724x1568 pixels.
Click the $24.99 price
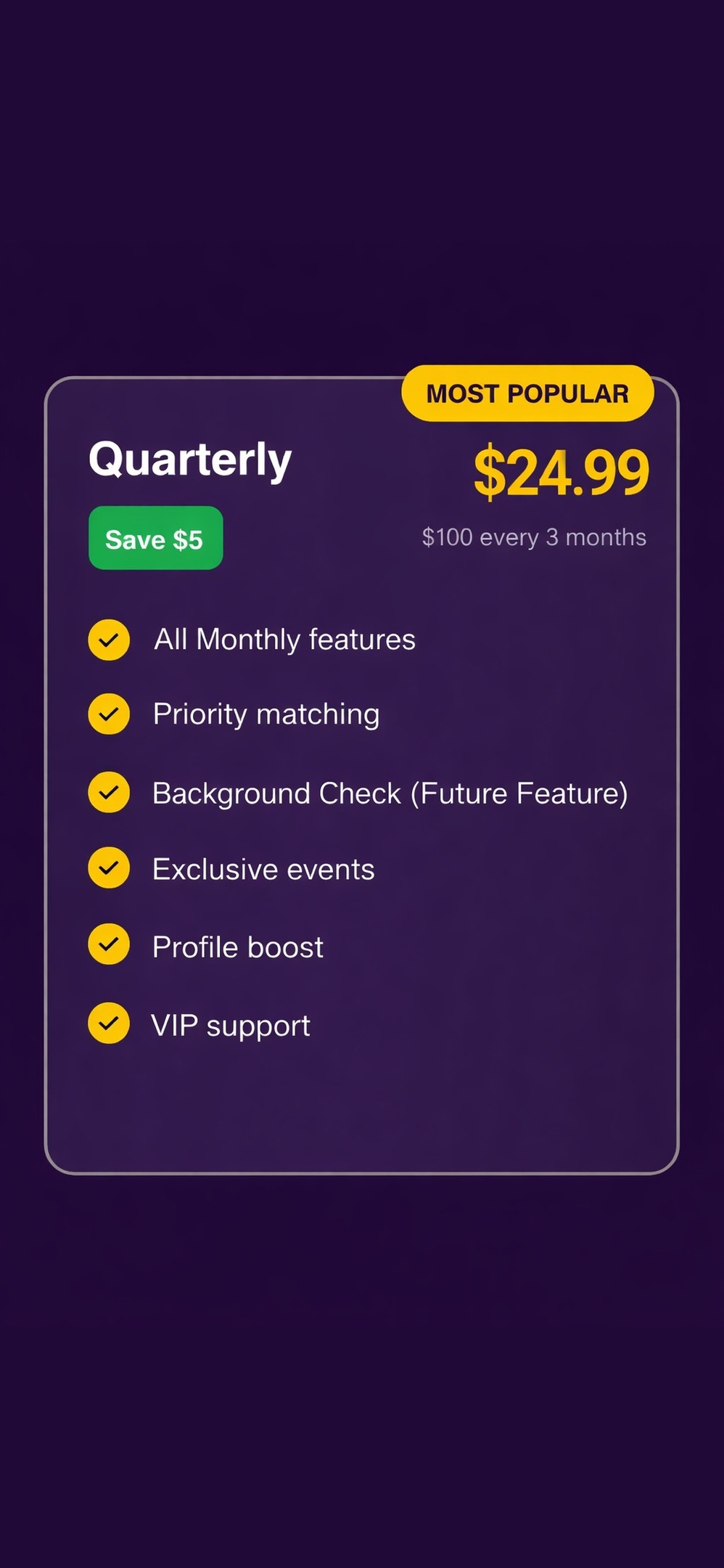561,472
